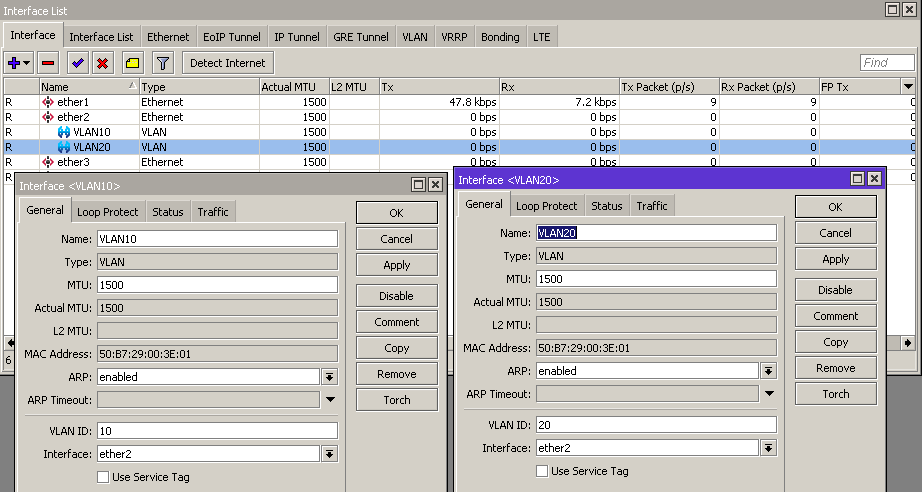Viewport: 922px width, 492px height.
Task: Click Cancel in the VLAN20 window
Action: [836, 233]
